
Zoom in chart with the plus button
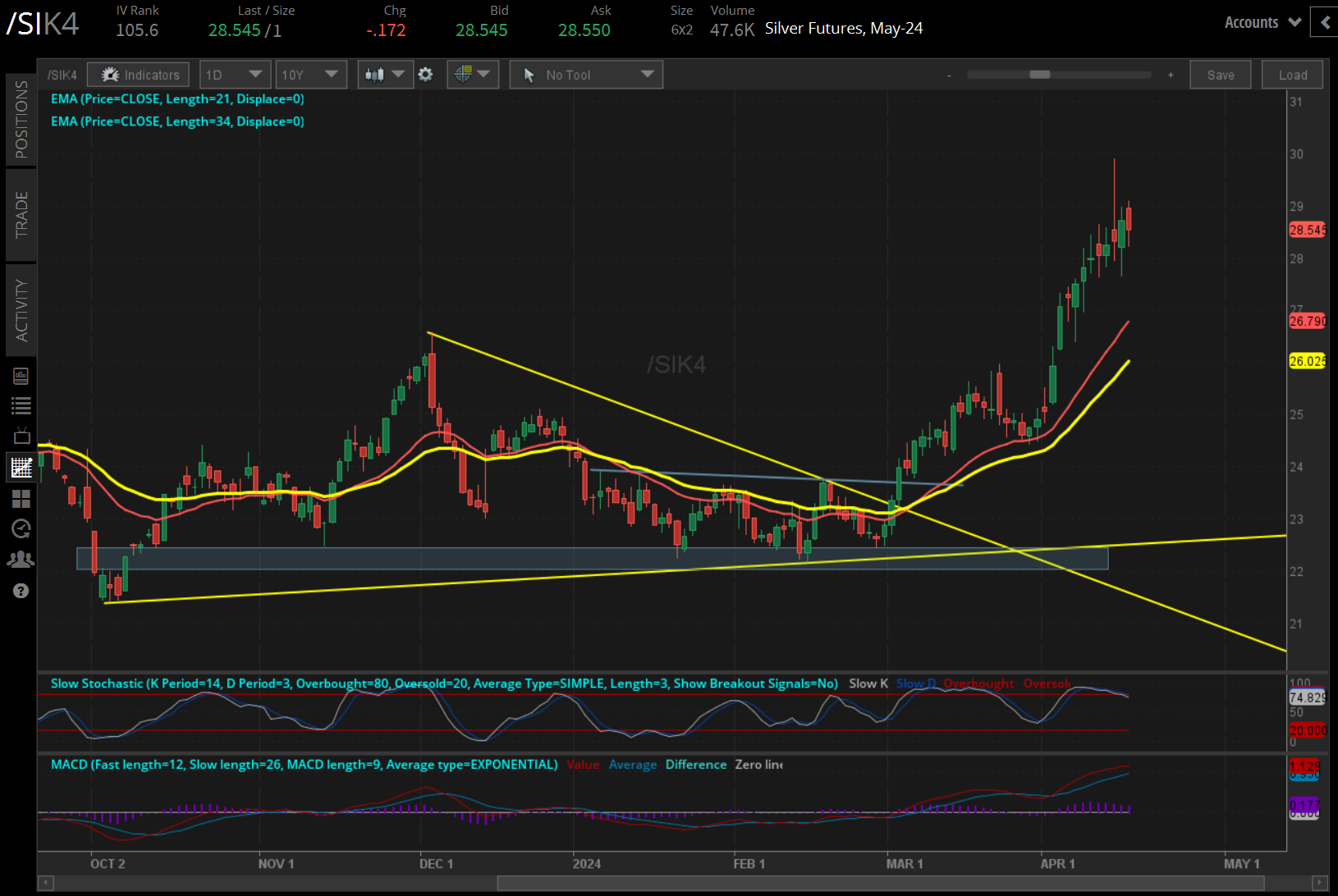click(1171, 75)
